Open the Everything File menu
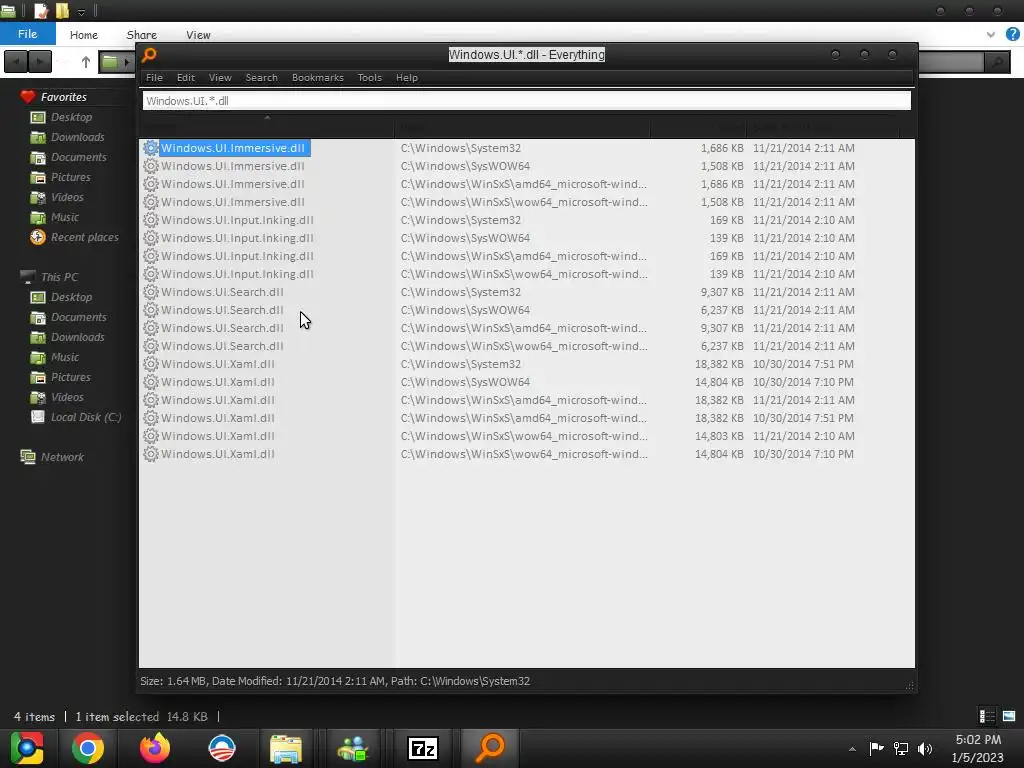The image size is (1024, 768). pos(154,77)
